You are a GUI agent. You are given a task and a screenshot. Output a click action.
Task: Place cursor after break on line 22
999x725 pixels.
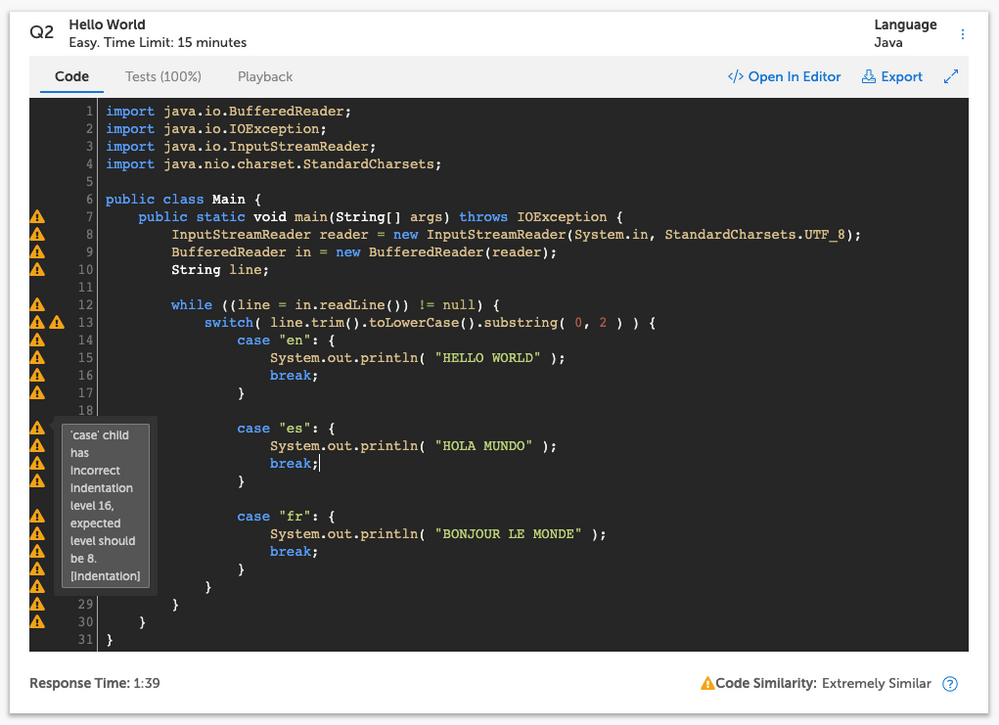[x=319, y=464]
